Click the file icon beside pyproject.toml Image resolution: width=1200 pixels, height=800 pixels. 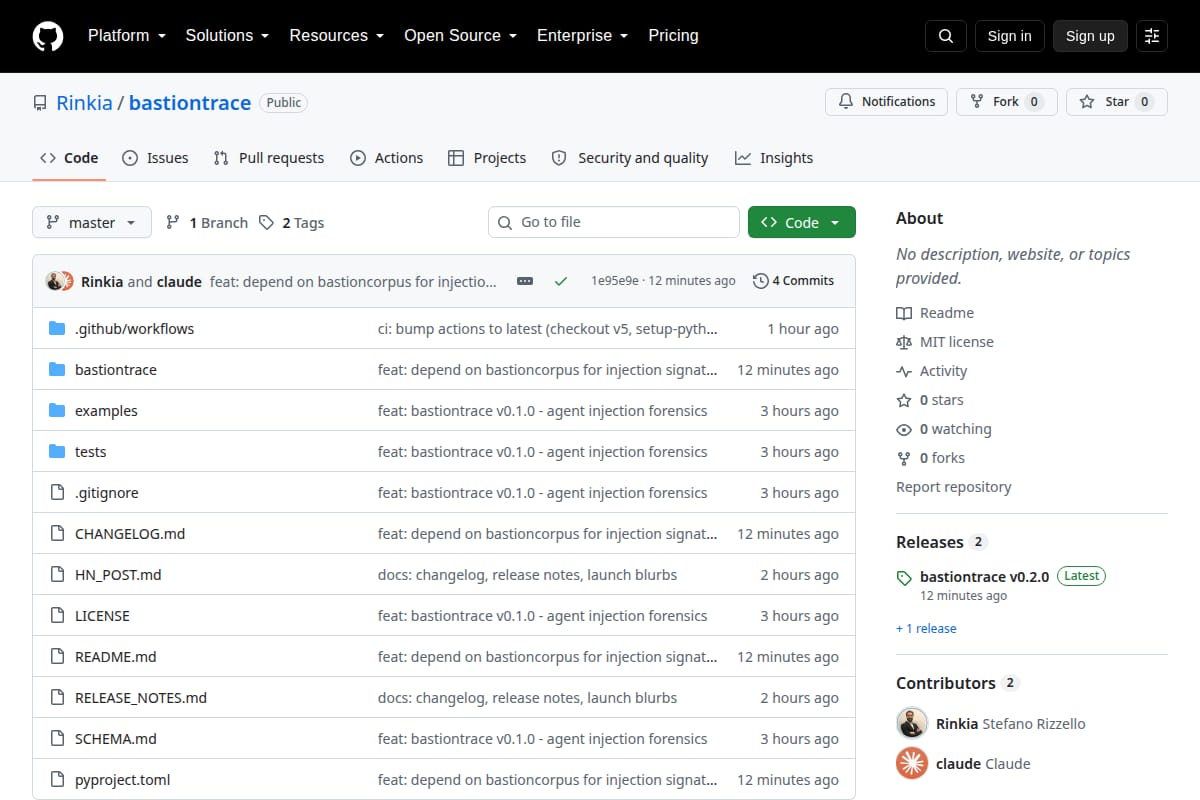tap(57, 780)
